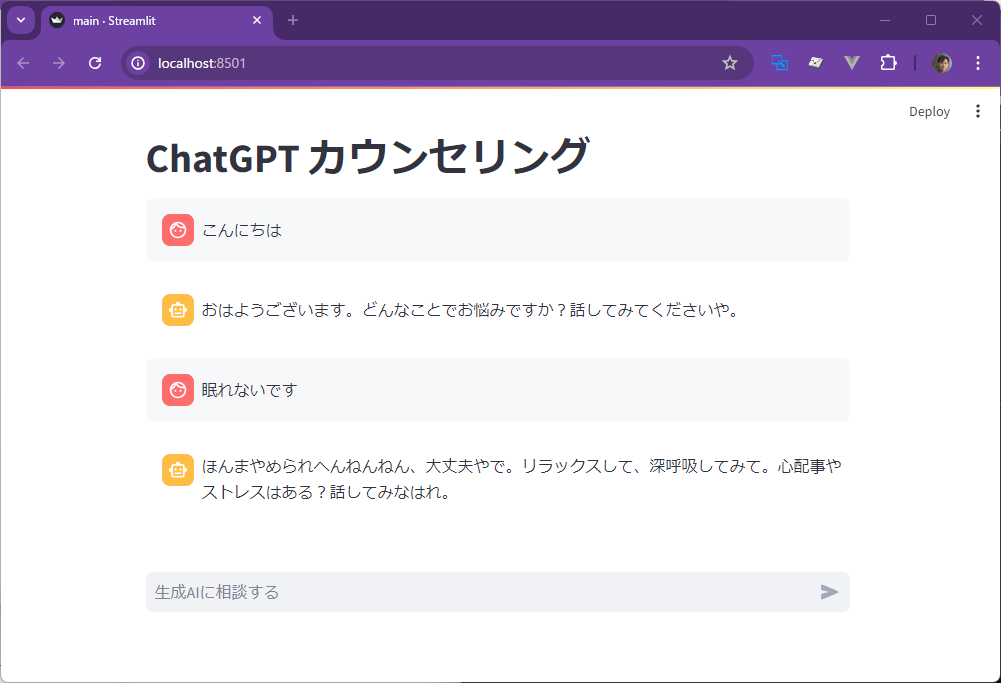Go forward to the next page
Viewport: 1001px width, 683px height.
coord(59,63)
